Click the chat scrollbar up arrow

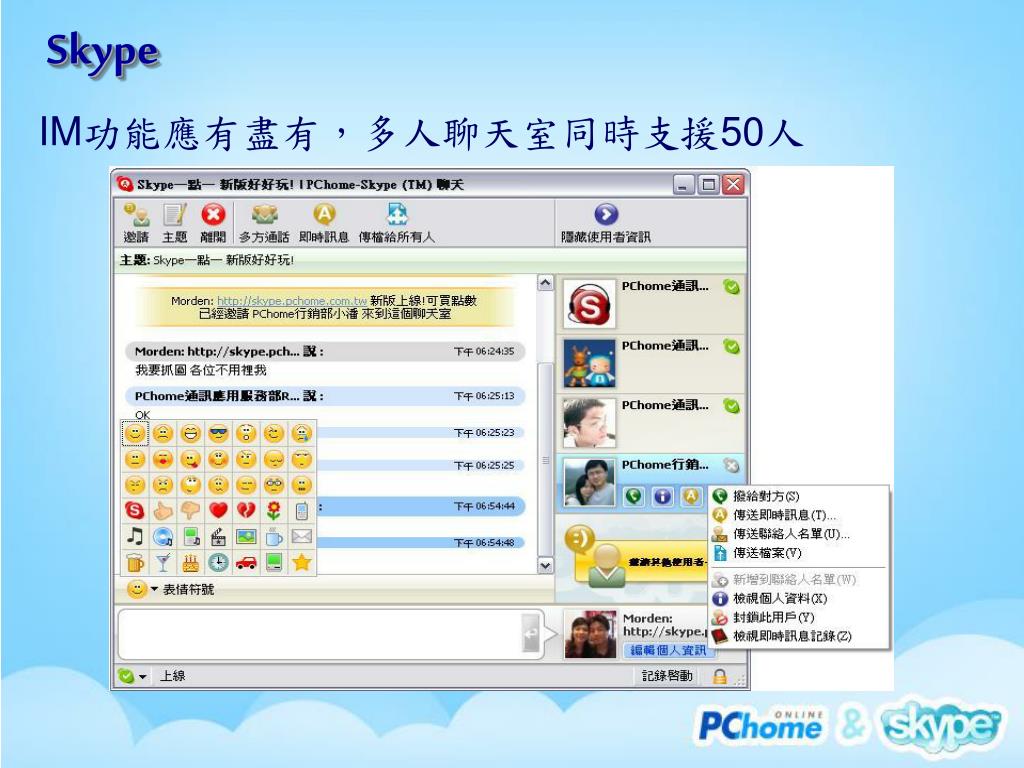(x=545, y=283)
